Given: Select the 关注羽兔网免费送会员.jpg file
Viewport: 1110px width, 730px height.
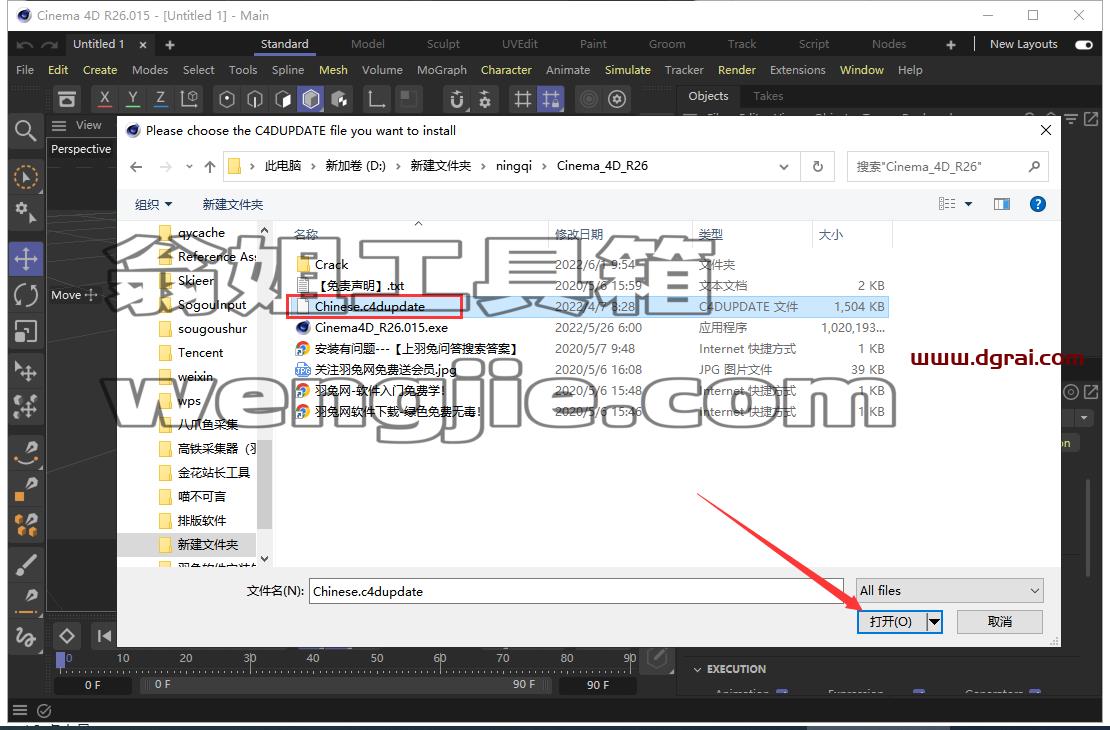Looking at the screenshot, I should click(x=385, y=370).
